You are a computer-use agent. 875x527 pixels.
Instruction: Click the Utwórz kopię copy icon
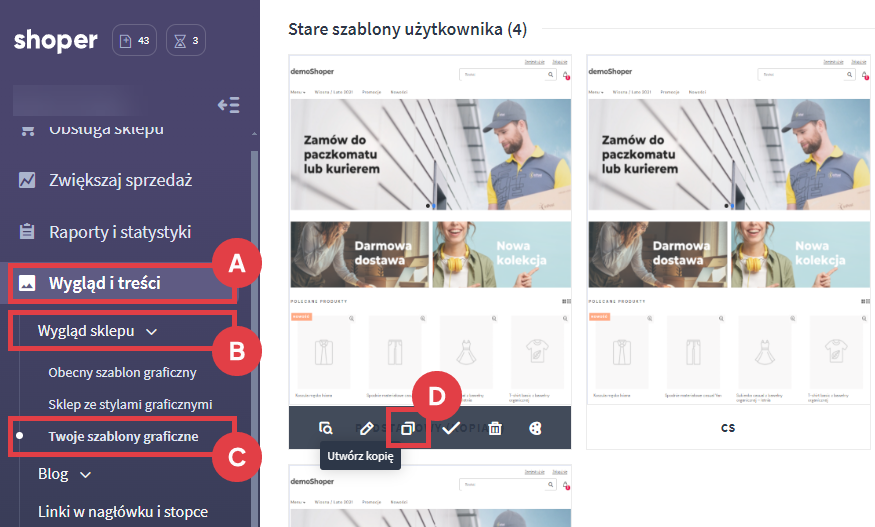point(408,428)
